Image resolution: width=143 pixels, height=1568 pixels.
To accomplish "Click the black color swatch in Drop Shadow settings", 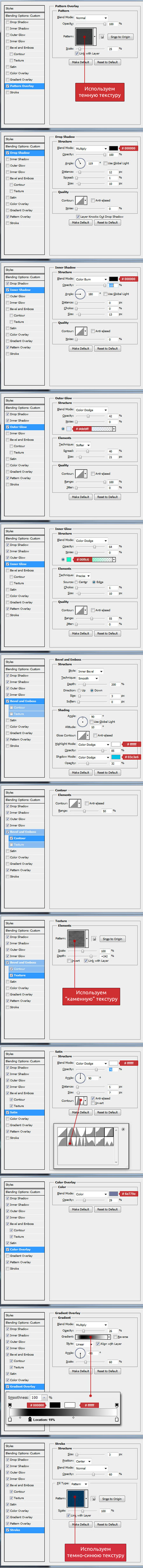I will coord(113,149).
